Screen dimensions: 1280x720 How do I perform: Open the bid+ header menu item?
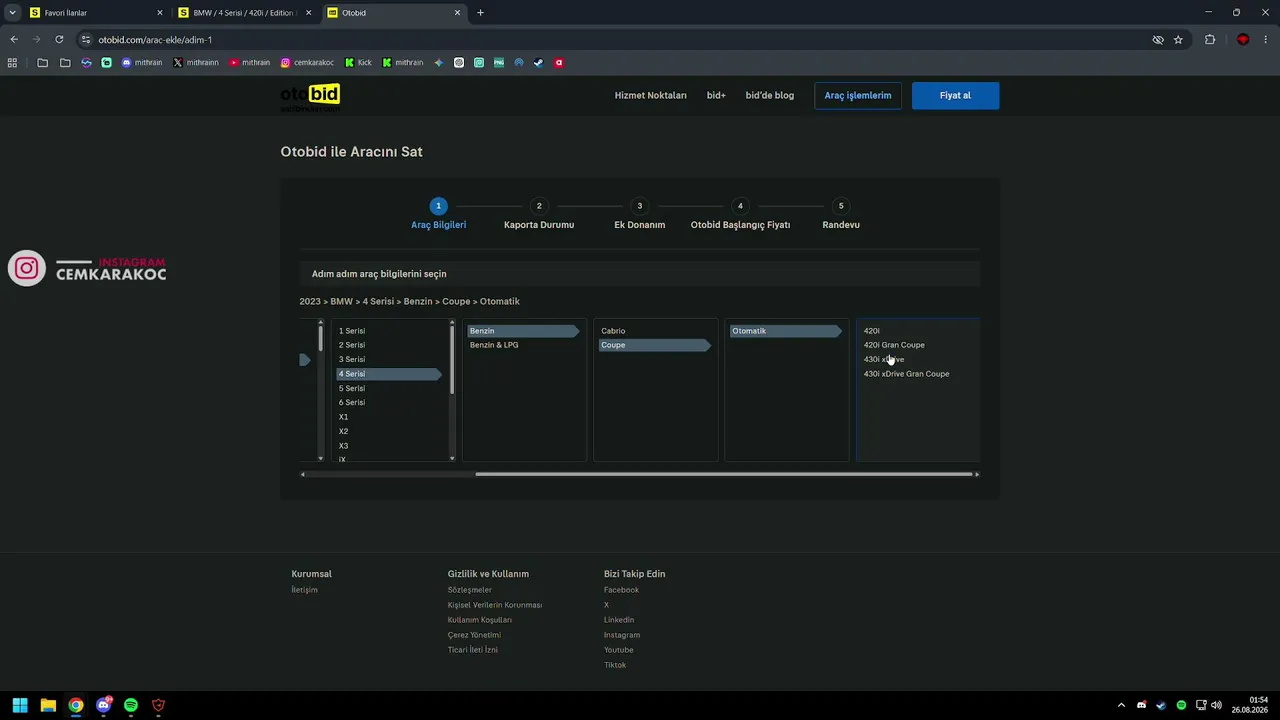pos(716,96)
